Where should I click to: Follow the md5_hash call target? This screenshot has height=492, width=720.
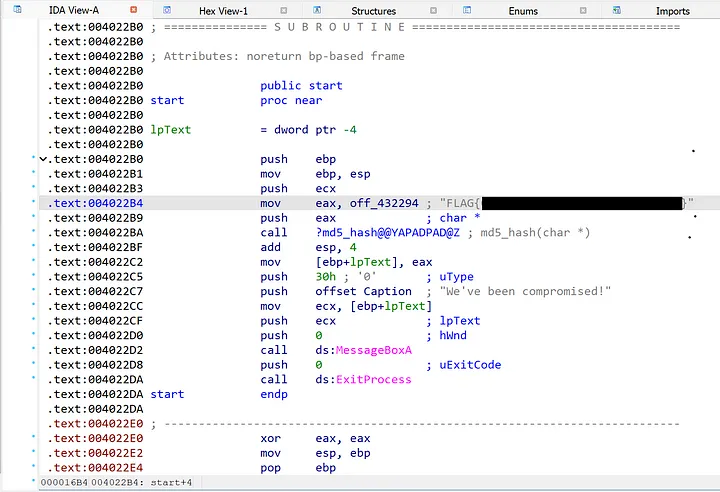(387, 232)
